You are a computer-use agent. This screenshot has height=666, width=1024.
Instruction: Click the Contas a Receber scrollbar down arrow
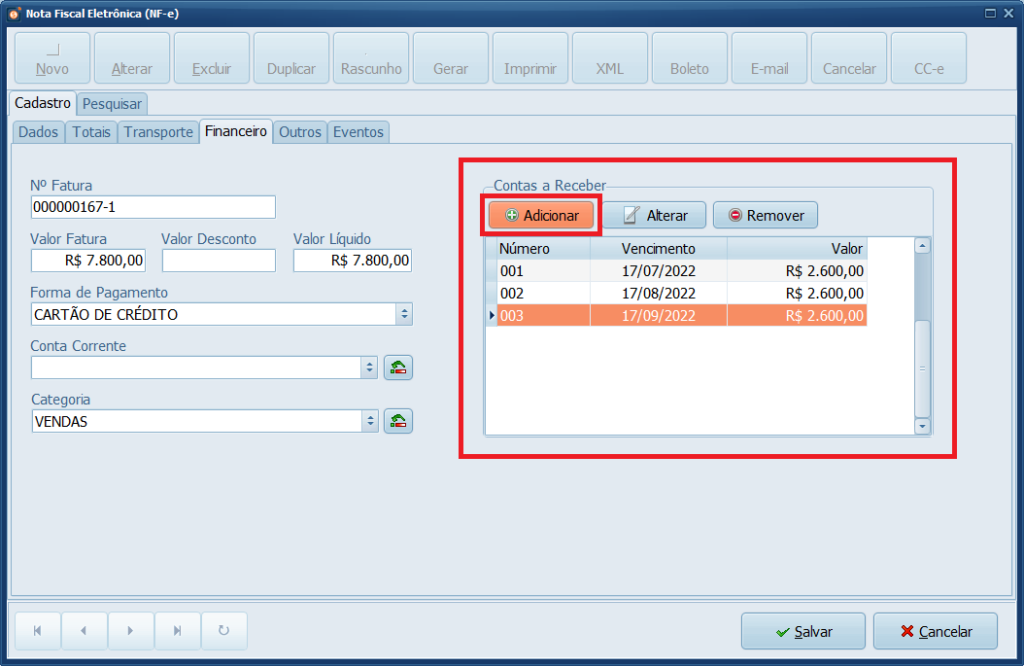pyautogui.click(x=922, y=427)
